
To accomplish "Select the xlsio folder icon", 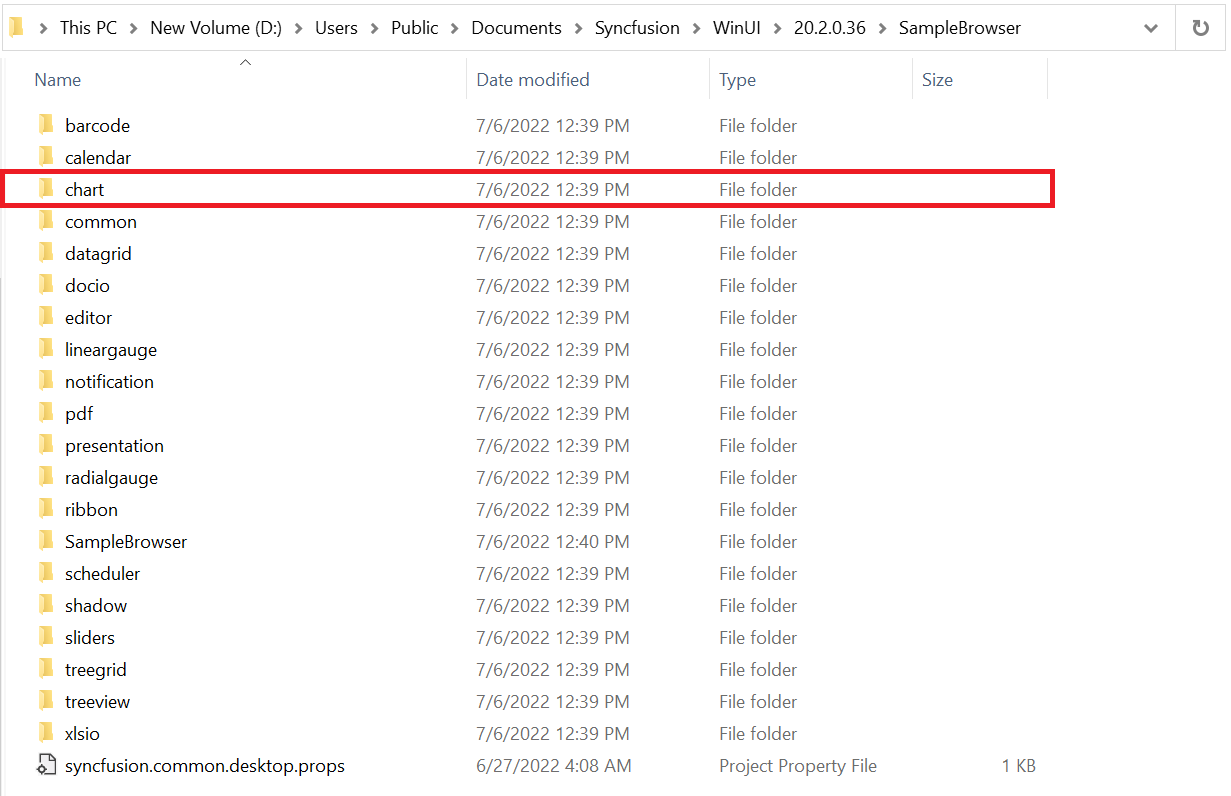I will tap(46, 733).
